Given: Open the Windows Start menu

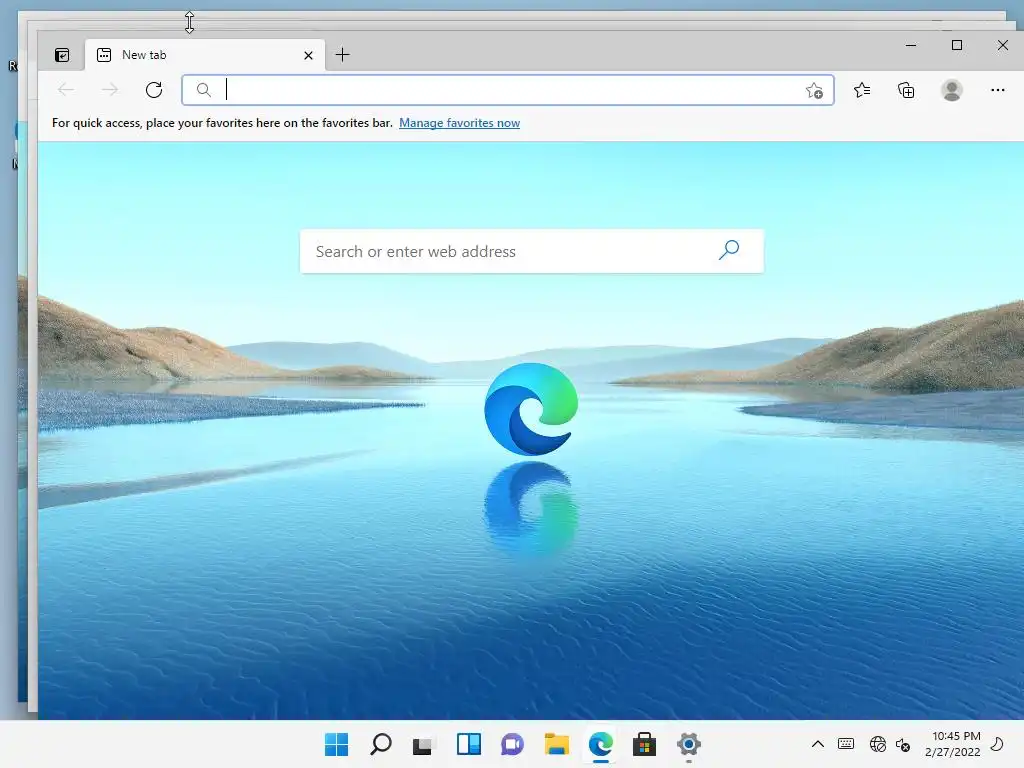Looking at the screenshot, I should [336, 744].
